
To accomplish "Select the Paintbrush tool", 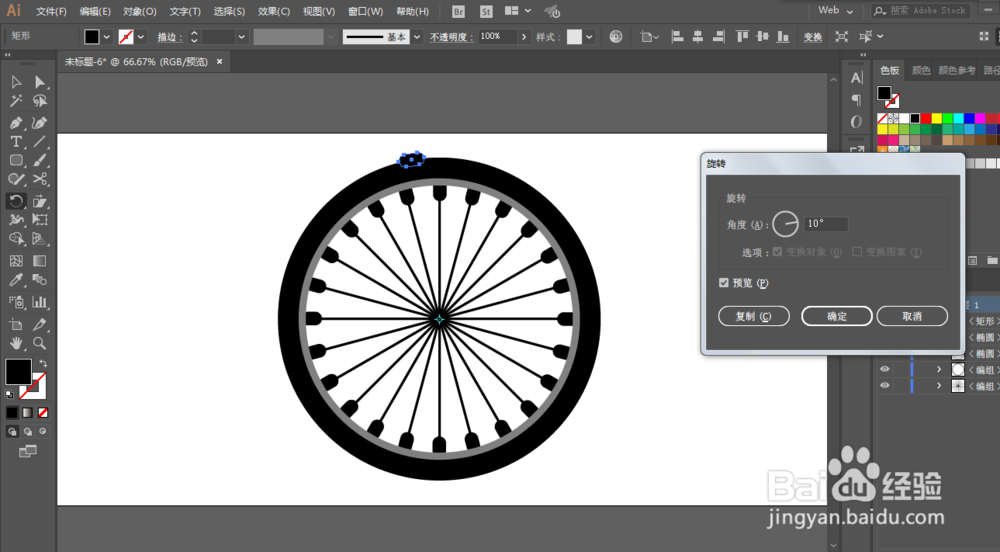I will pos(40,161).
